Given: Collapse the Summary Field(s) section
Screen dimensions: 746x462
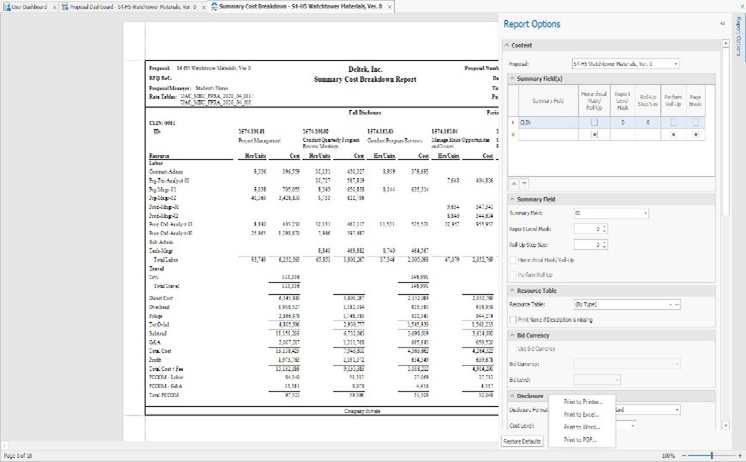Looking at the screenshot, I should (512, 79).
